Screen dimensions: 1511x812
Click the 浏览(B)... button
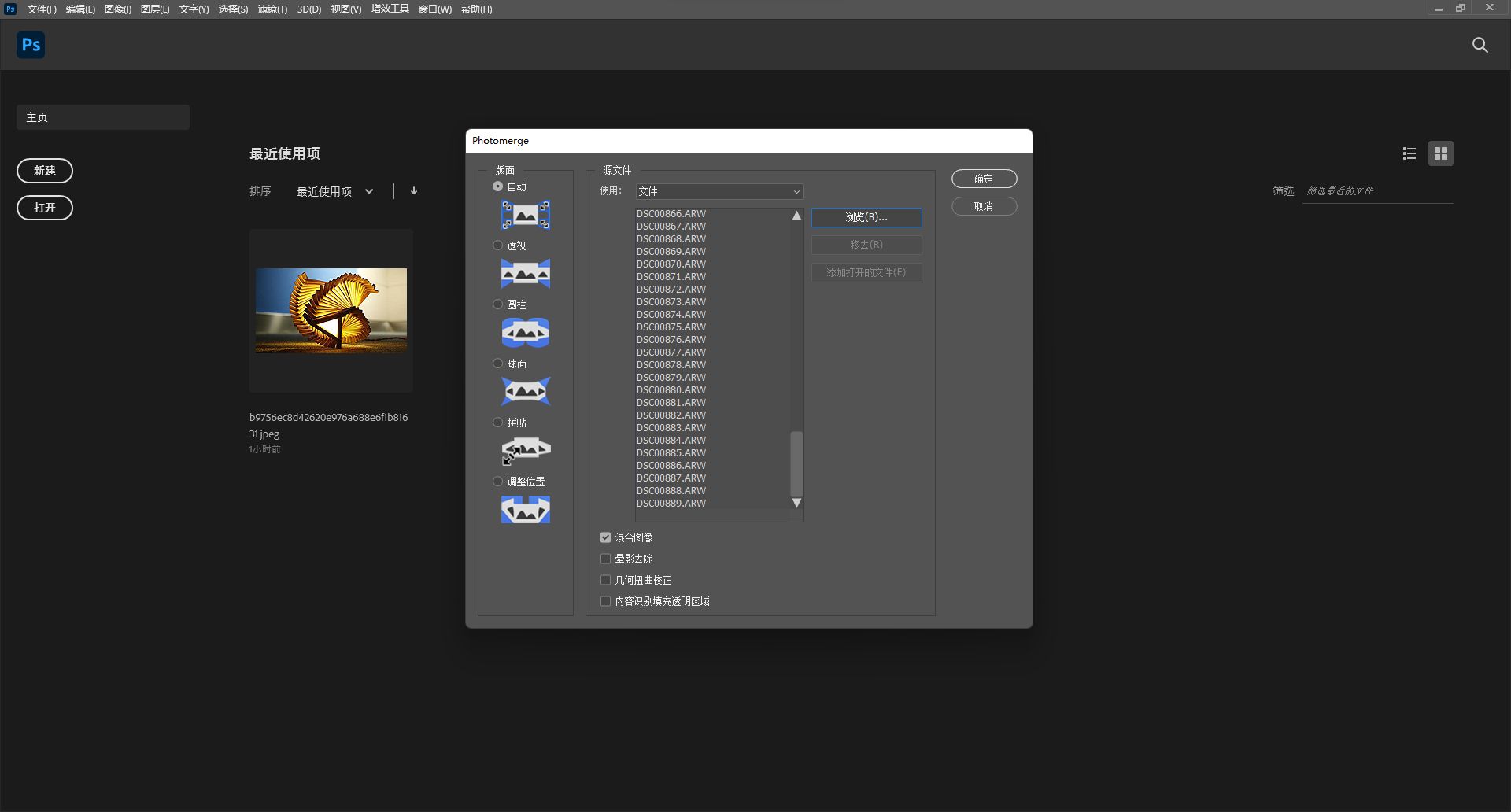[x=866, y=217]
